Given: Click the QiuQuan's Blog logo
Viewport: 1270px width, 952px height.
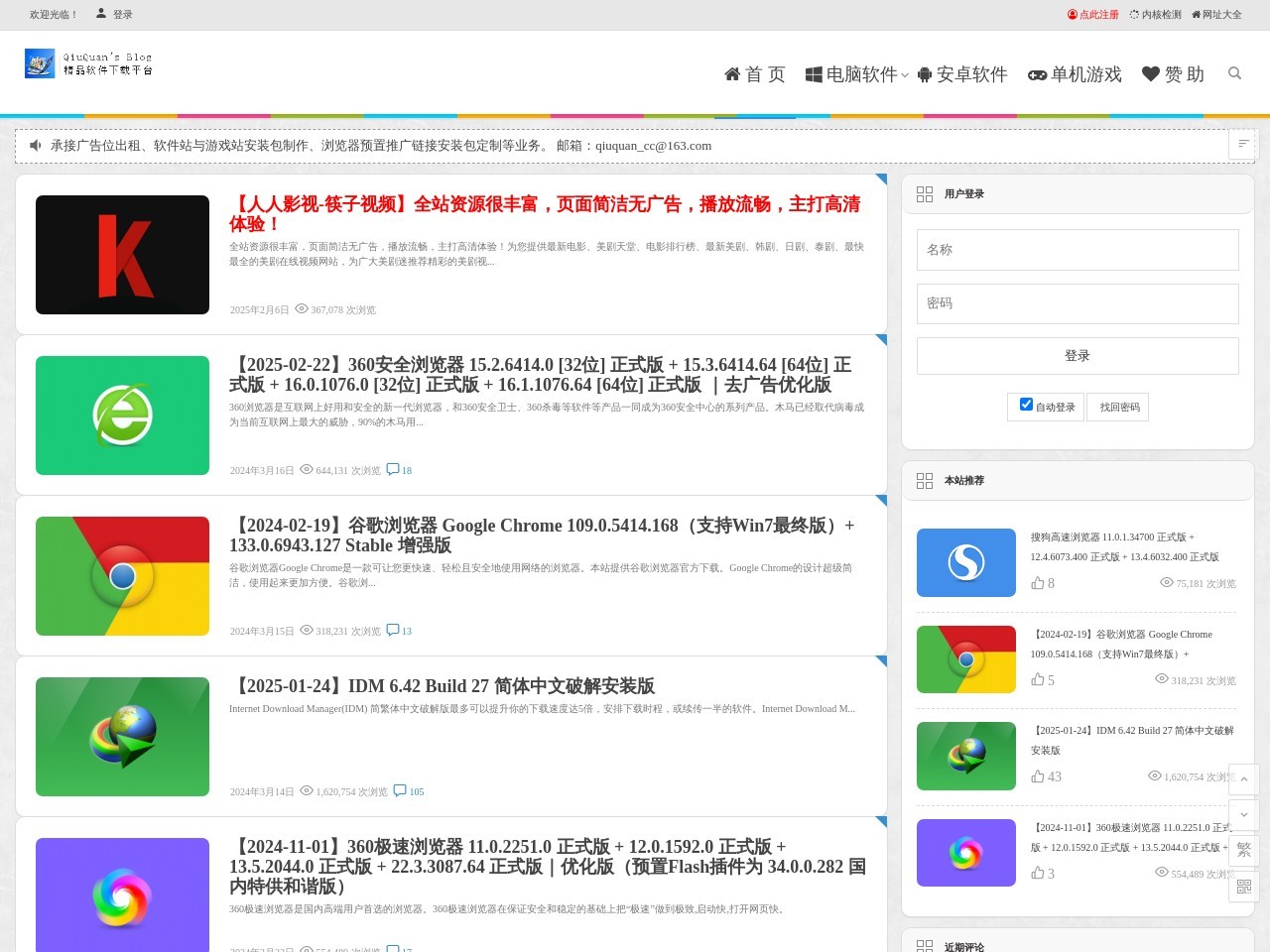Looking at the screenshot, I should click(88, 63).
